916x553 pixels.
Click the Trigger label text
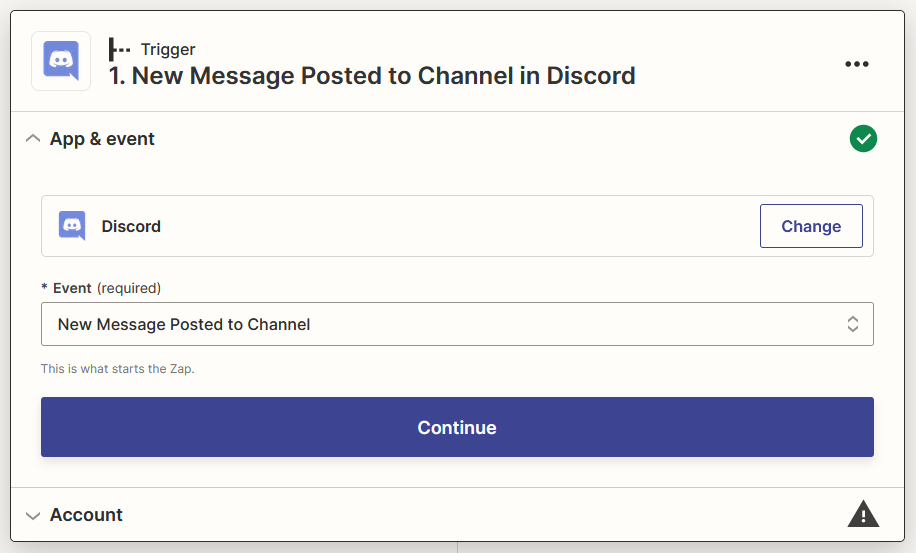tap(168, 49)
